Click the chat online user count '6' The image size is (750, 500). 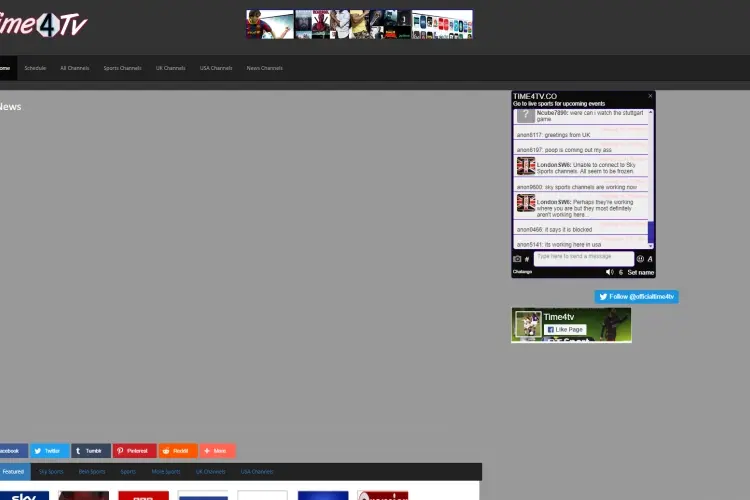point(620,272)
